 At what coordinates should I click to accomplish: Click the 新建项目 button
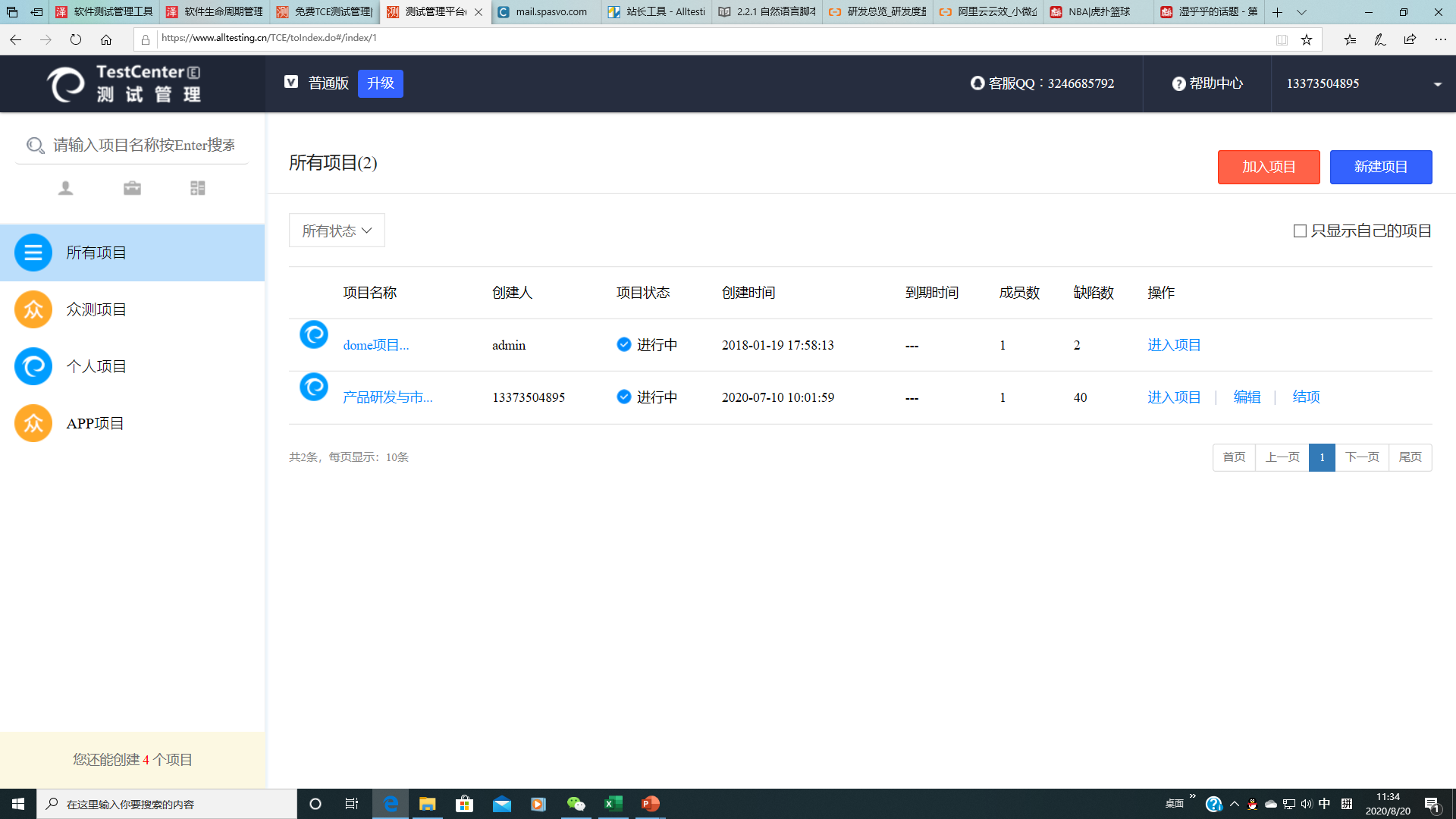1381,167
